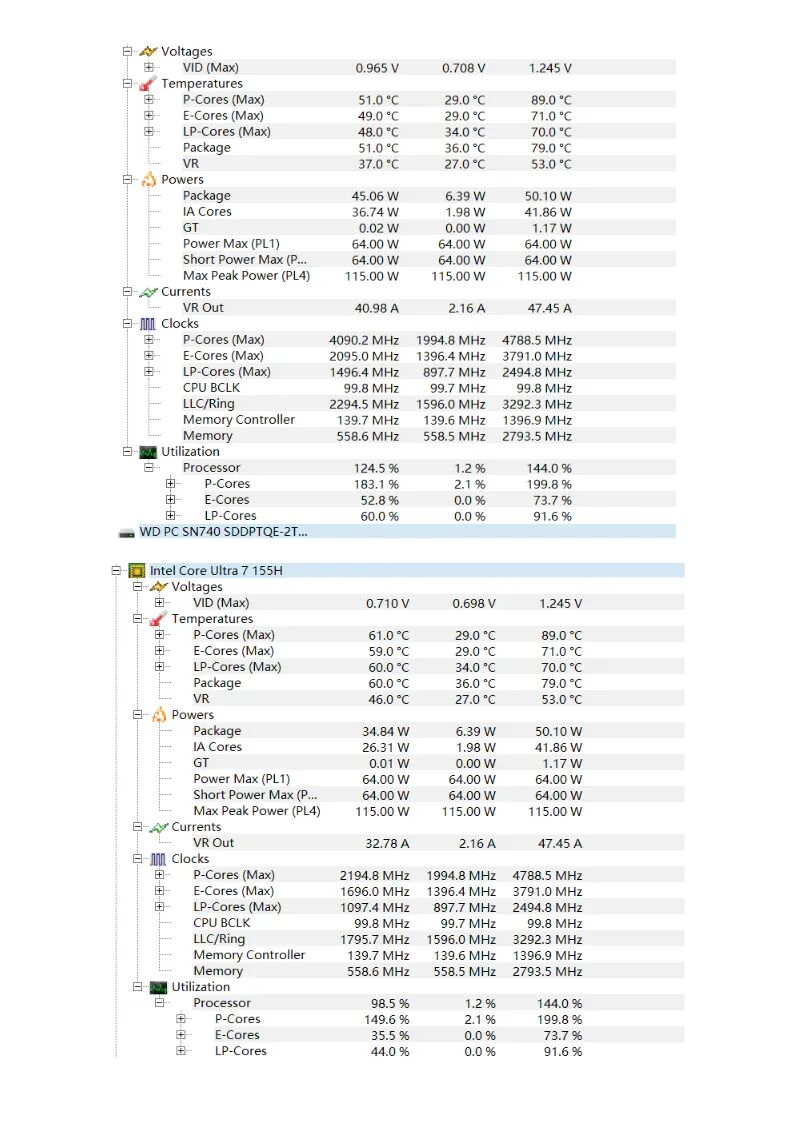
Task: Expand E-Cores (Max) temperature row reading 59.0 °C
Action: coord(160,650)
